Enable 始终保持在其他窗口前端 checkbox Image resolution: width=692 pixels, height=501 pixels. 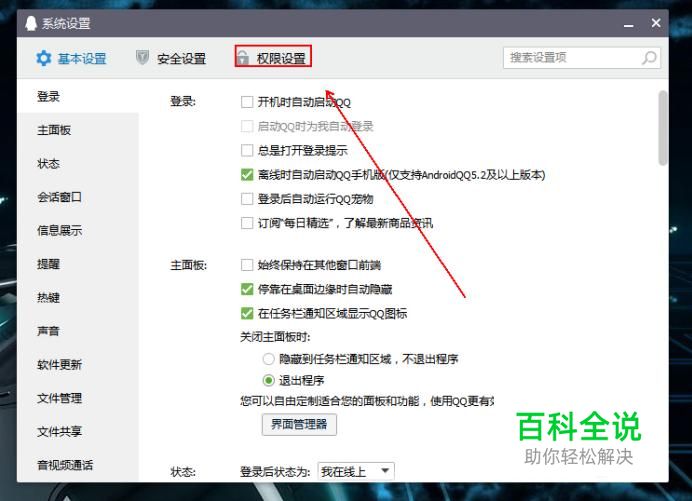(247, 265)
